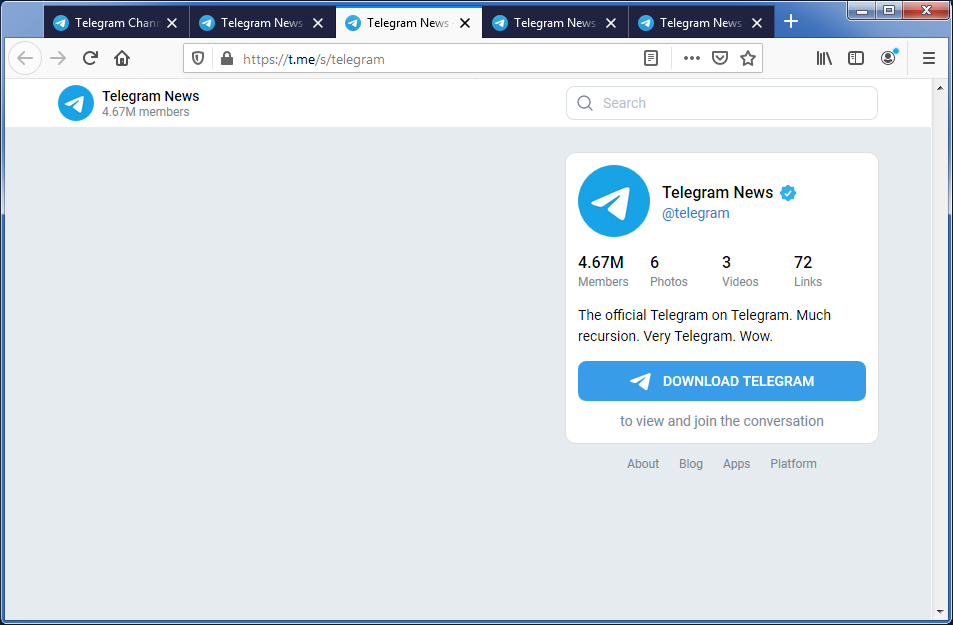Go forward to the next page

click(58, 58)
